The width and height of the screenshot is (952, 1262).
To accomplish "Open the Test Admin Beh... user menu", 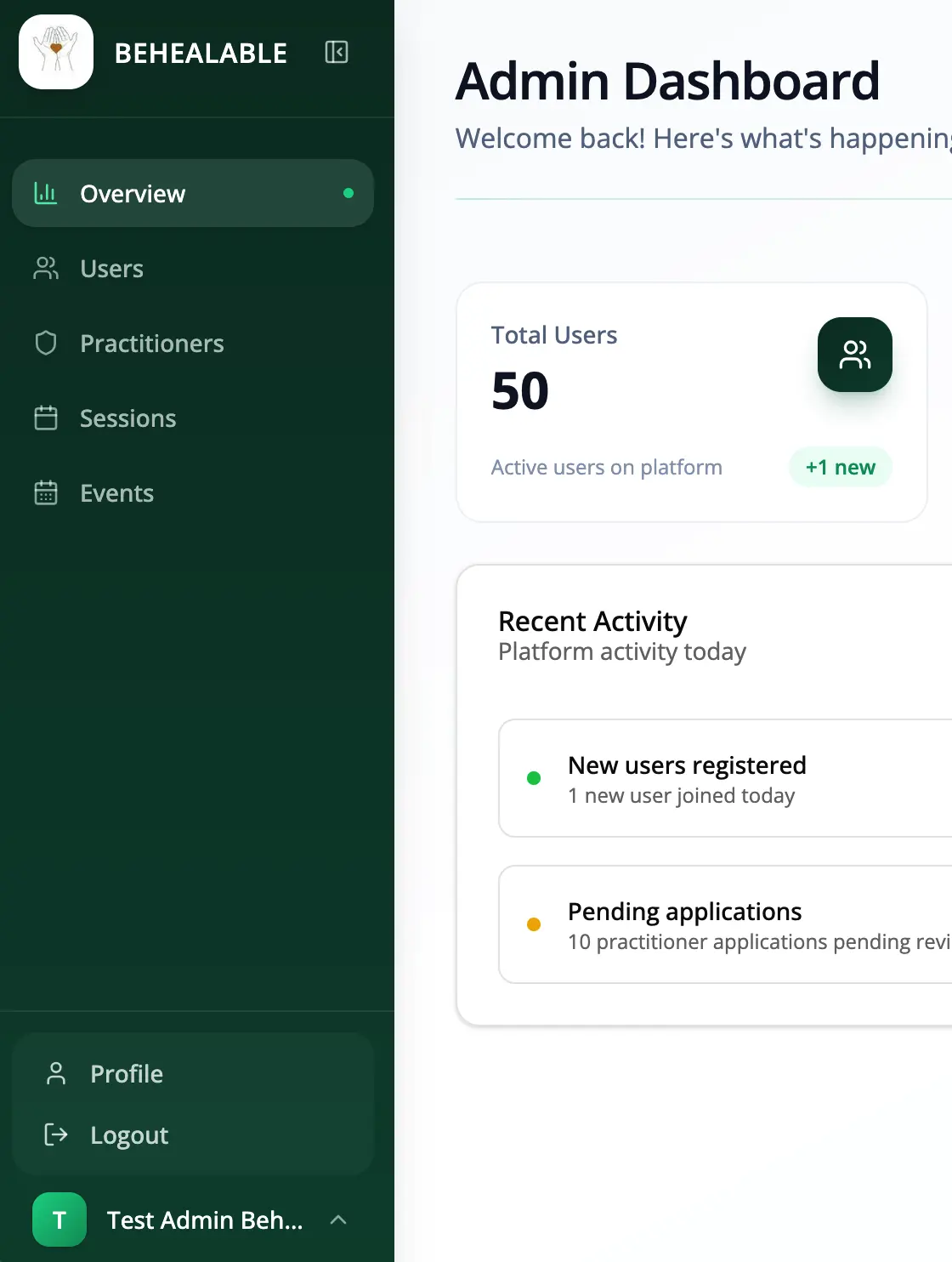I will click(204, 1219).
